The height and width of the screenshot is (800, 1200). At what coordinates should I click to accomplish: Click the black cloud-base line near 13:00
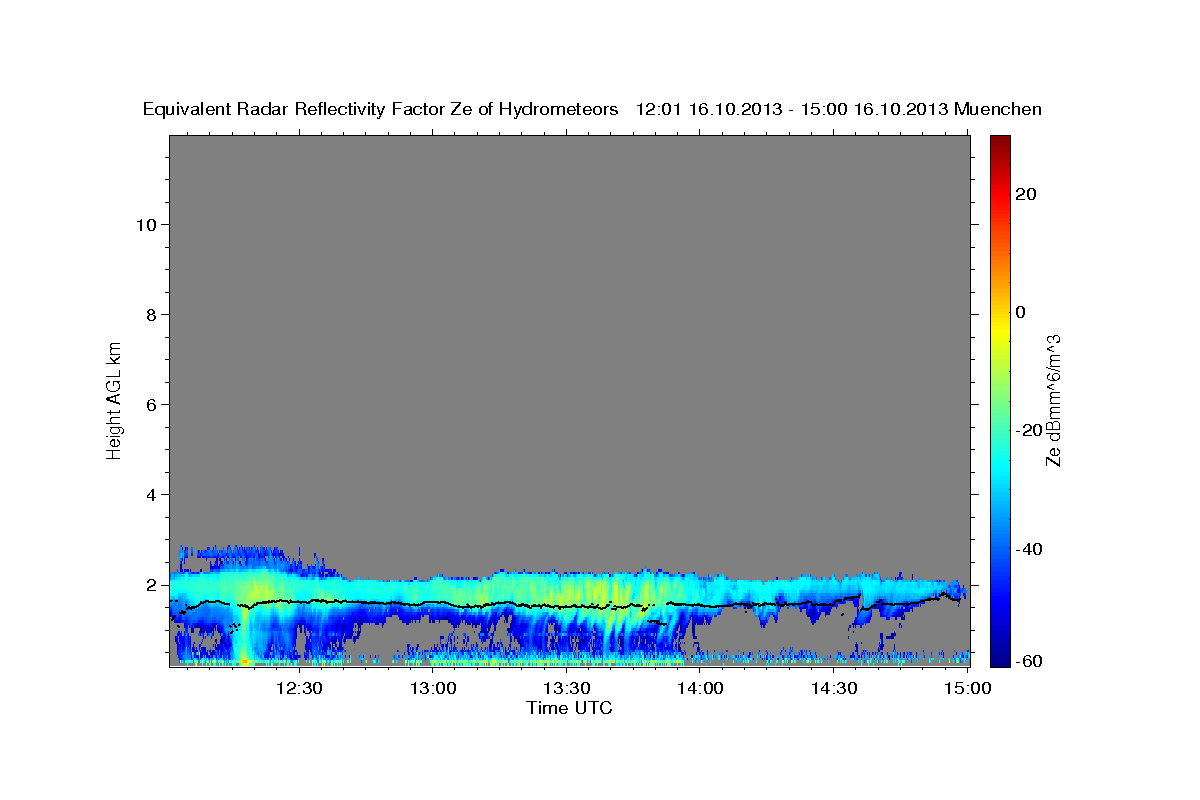433,604
